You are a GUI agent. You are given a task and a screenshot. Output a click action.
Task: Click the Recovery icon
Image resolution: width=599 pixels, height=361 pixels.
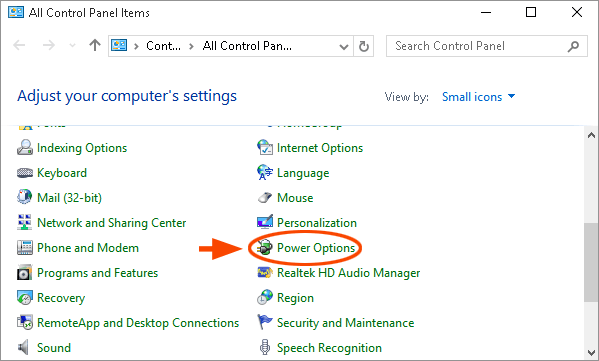[x=25, y=298]
